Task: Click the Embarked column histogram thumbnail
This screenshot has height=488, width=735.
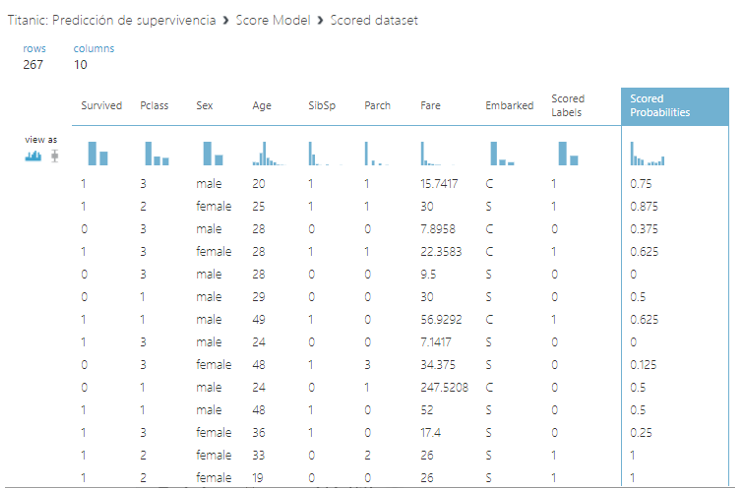Action: click(x=502, y=153)
